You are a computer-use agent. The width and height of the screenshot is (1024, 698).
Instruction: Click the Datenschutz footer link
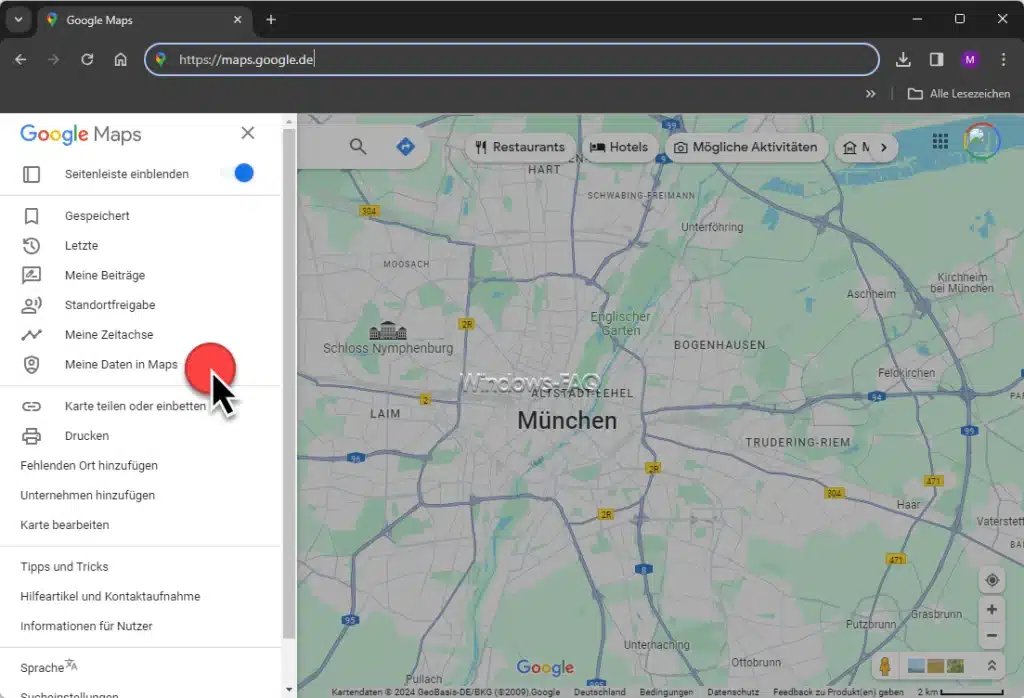(x=733, y=692)
